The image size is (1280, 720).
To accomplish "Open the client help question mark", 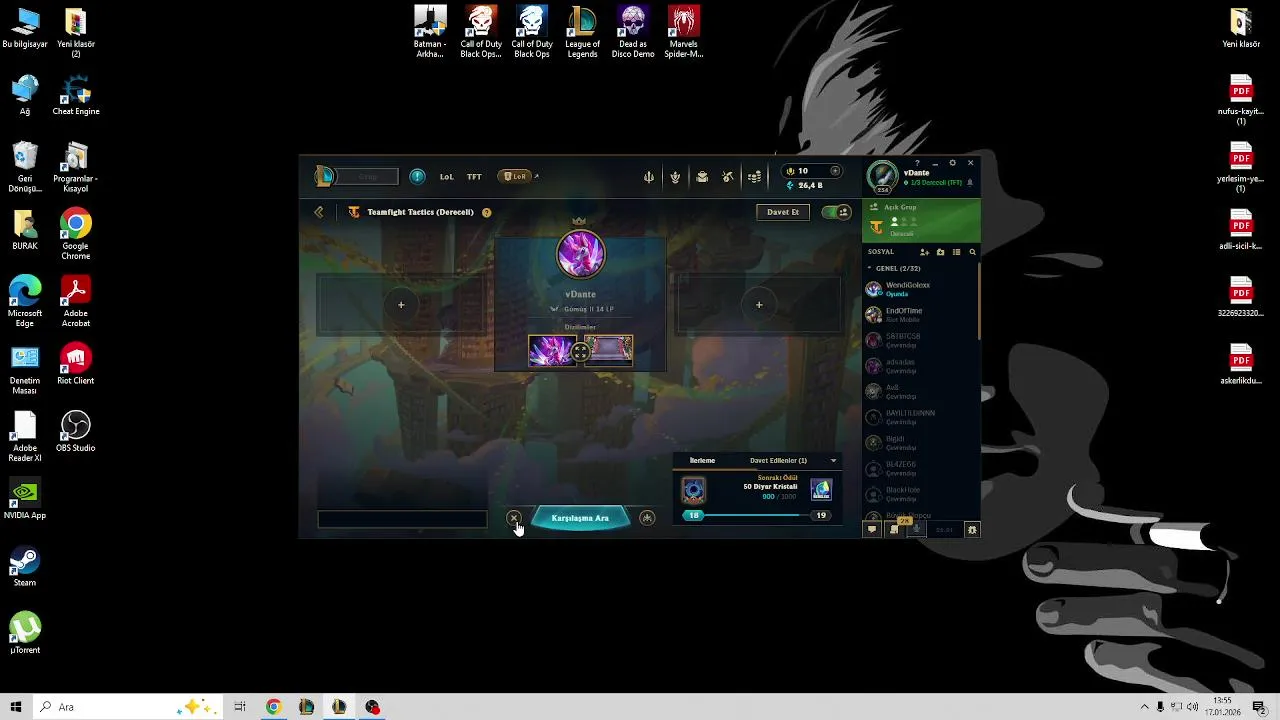I will [917, 163].
